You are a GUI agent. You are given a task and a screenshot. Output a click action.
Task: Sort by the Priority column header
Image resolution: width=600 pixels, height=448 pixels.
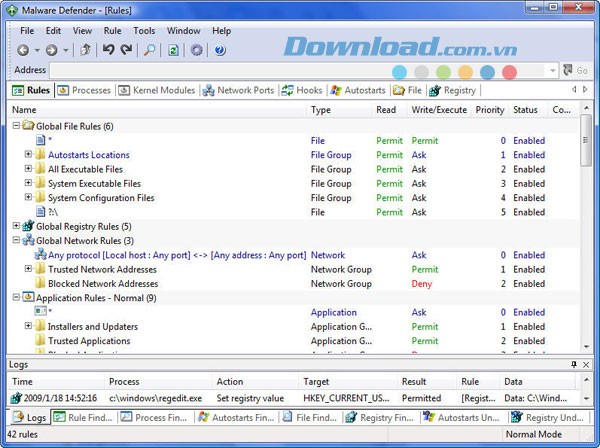pyautogui.click(x=489, y=110)
